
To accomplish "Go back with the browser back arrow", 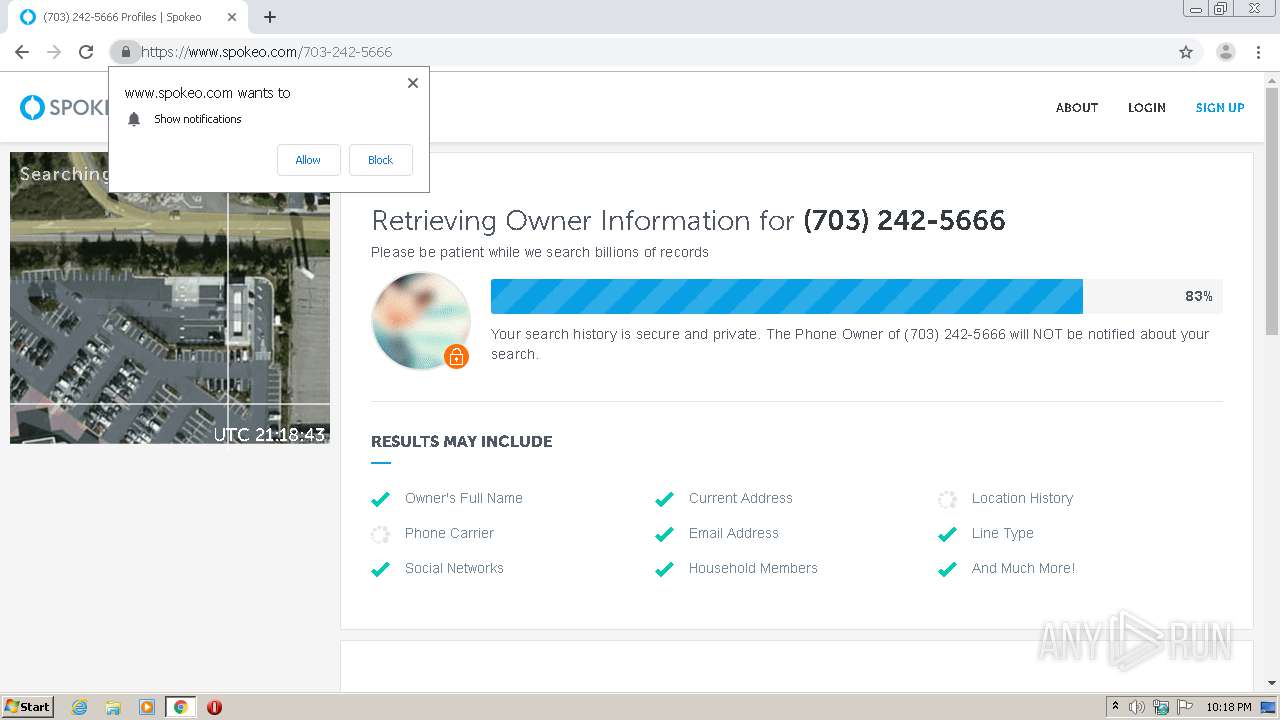I will coord(22,52).
